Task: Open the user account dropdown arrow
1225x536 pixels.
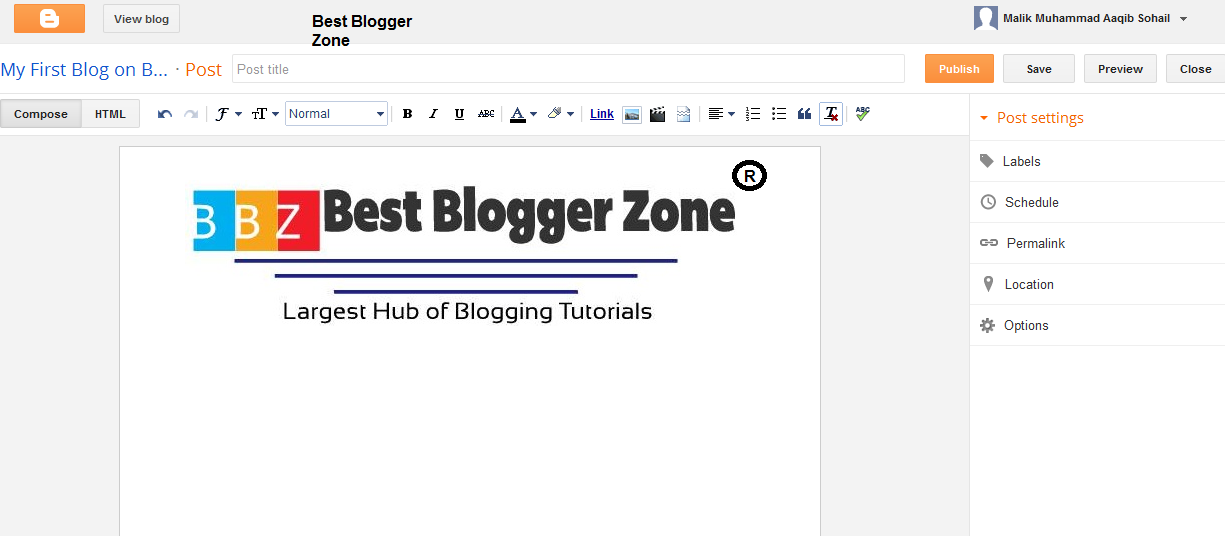Action: [x=1184, y=19]
